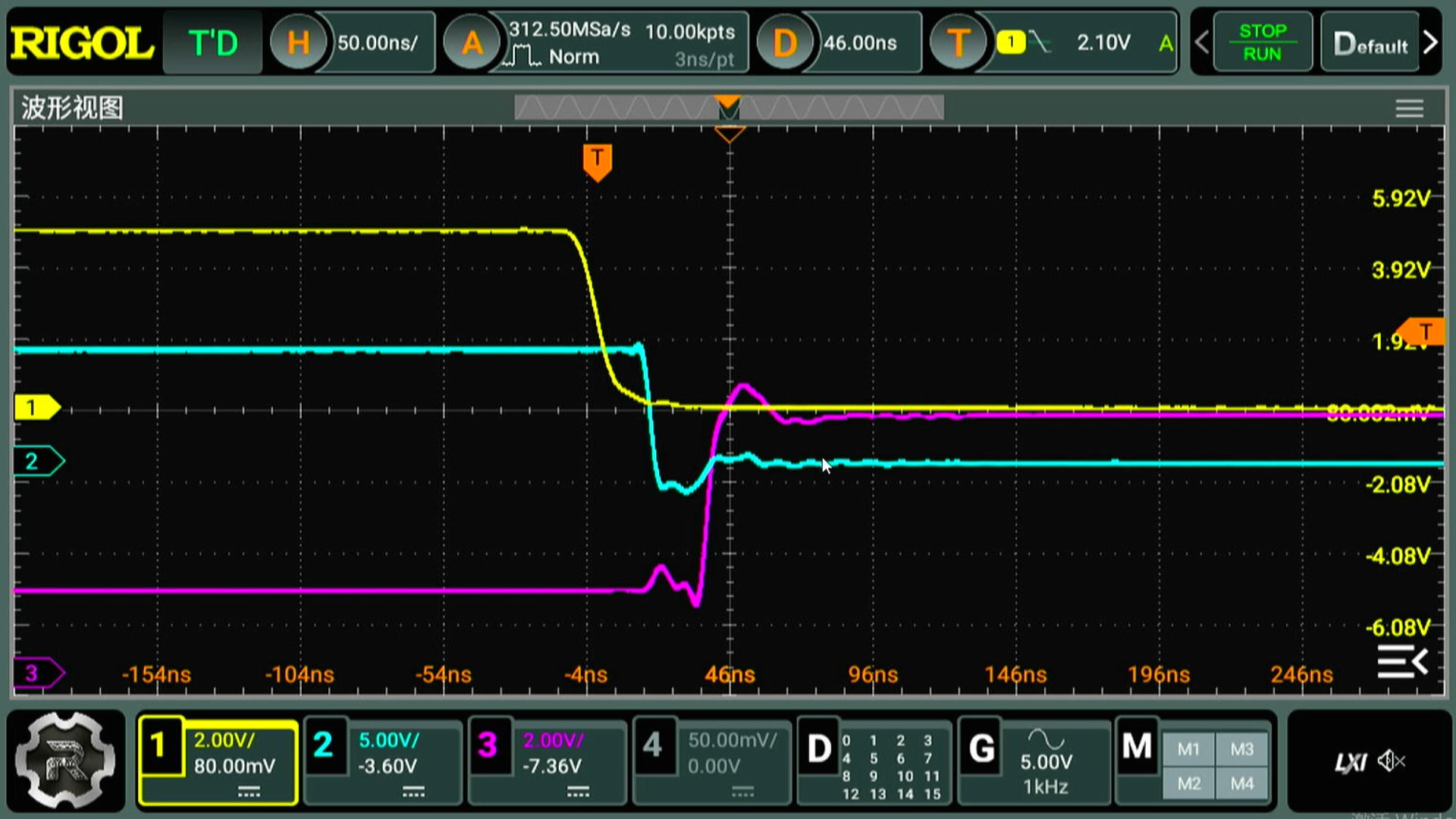
Task: Click the Rigol gear logo icon
Action: [65, 760]
